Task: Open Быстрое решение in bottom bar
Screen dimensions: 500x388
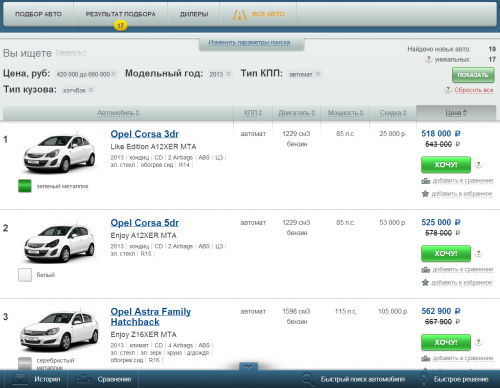Action: [461, 379]
